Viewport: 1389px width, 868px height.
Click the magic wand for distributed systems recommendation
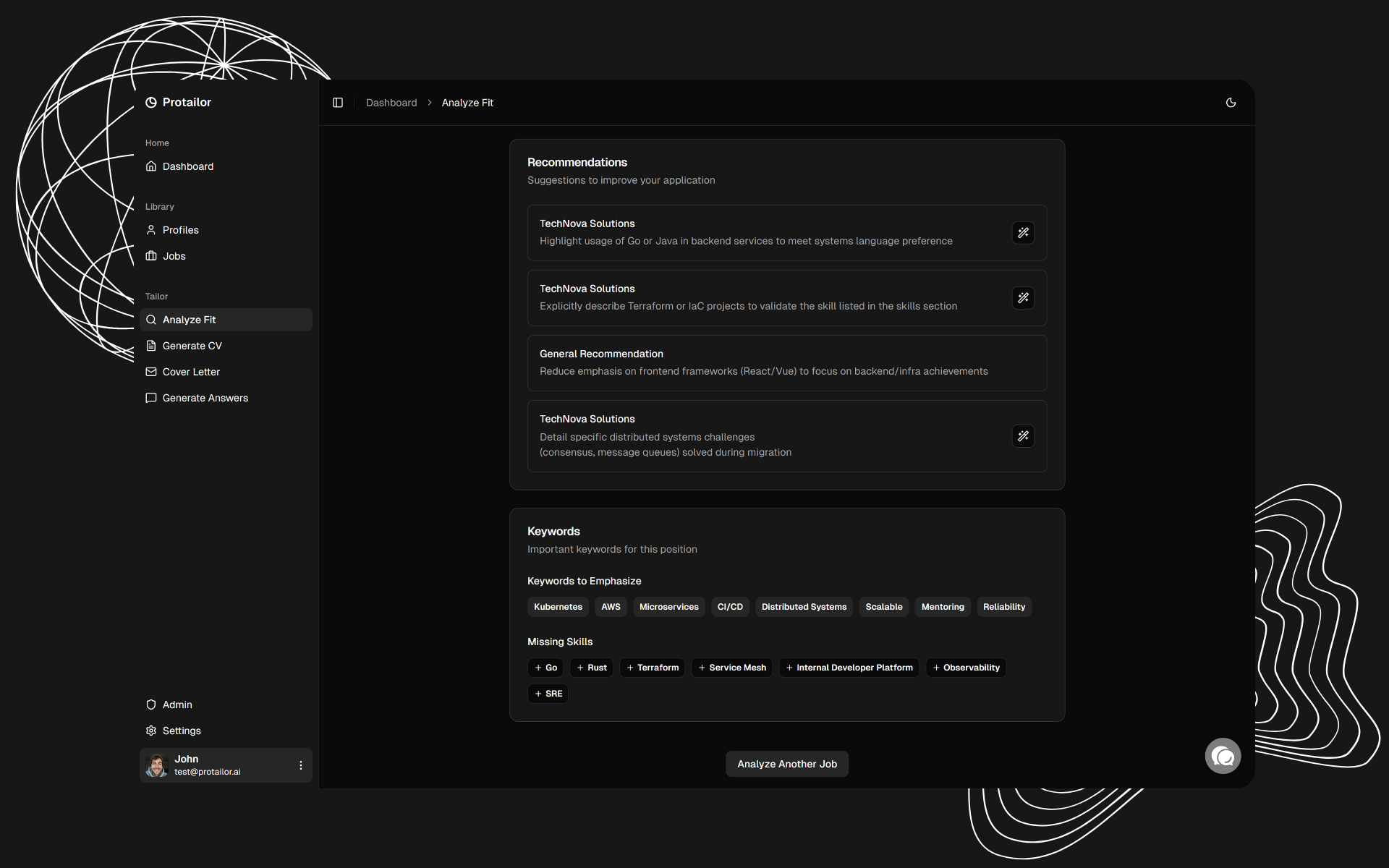pos(1023,436)
